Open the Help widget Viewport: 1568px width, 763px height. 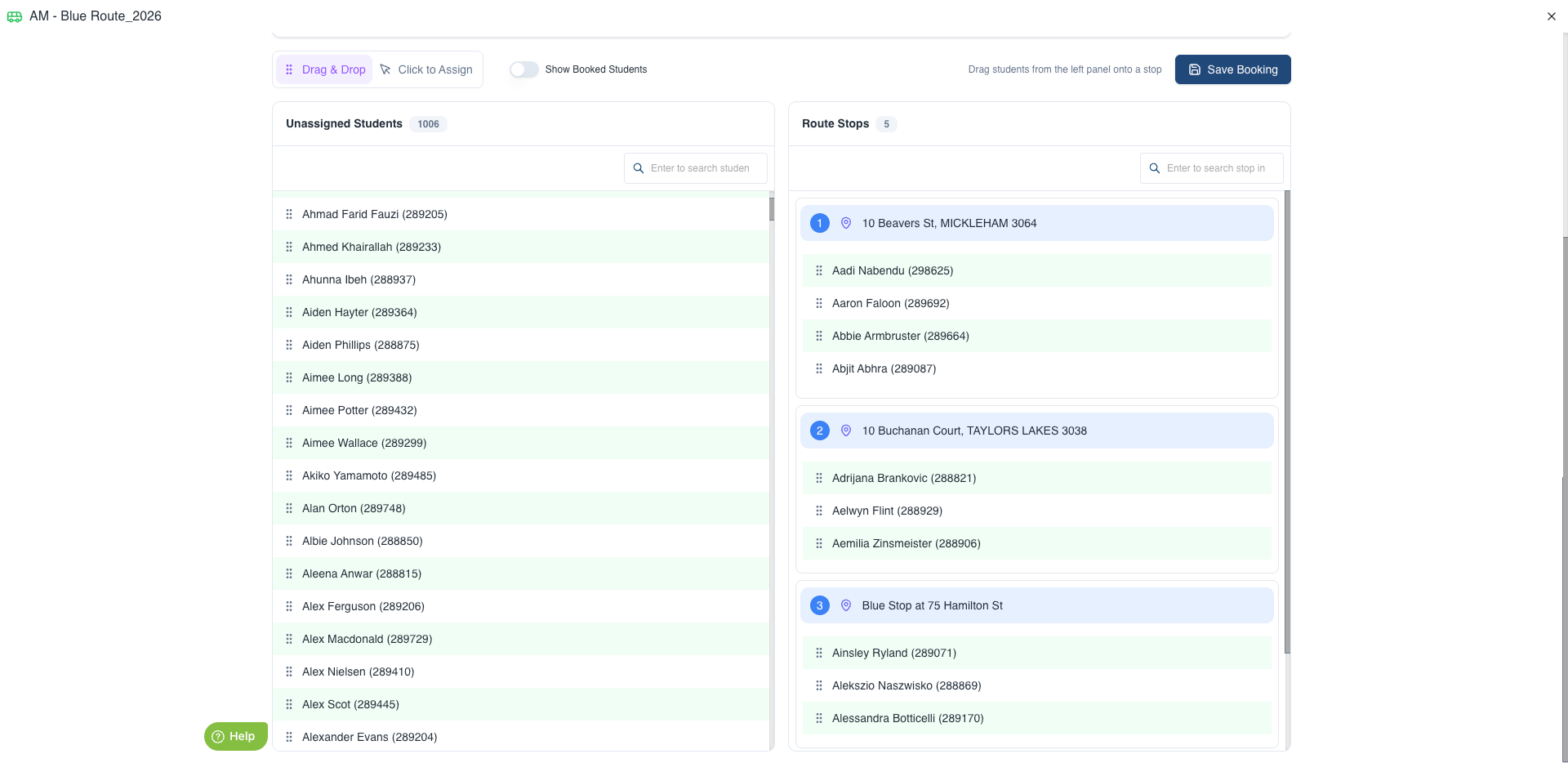tap(235, 736)
